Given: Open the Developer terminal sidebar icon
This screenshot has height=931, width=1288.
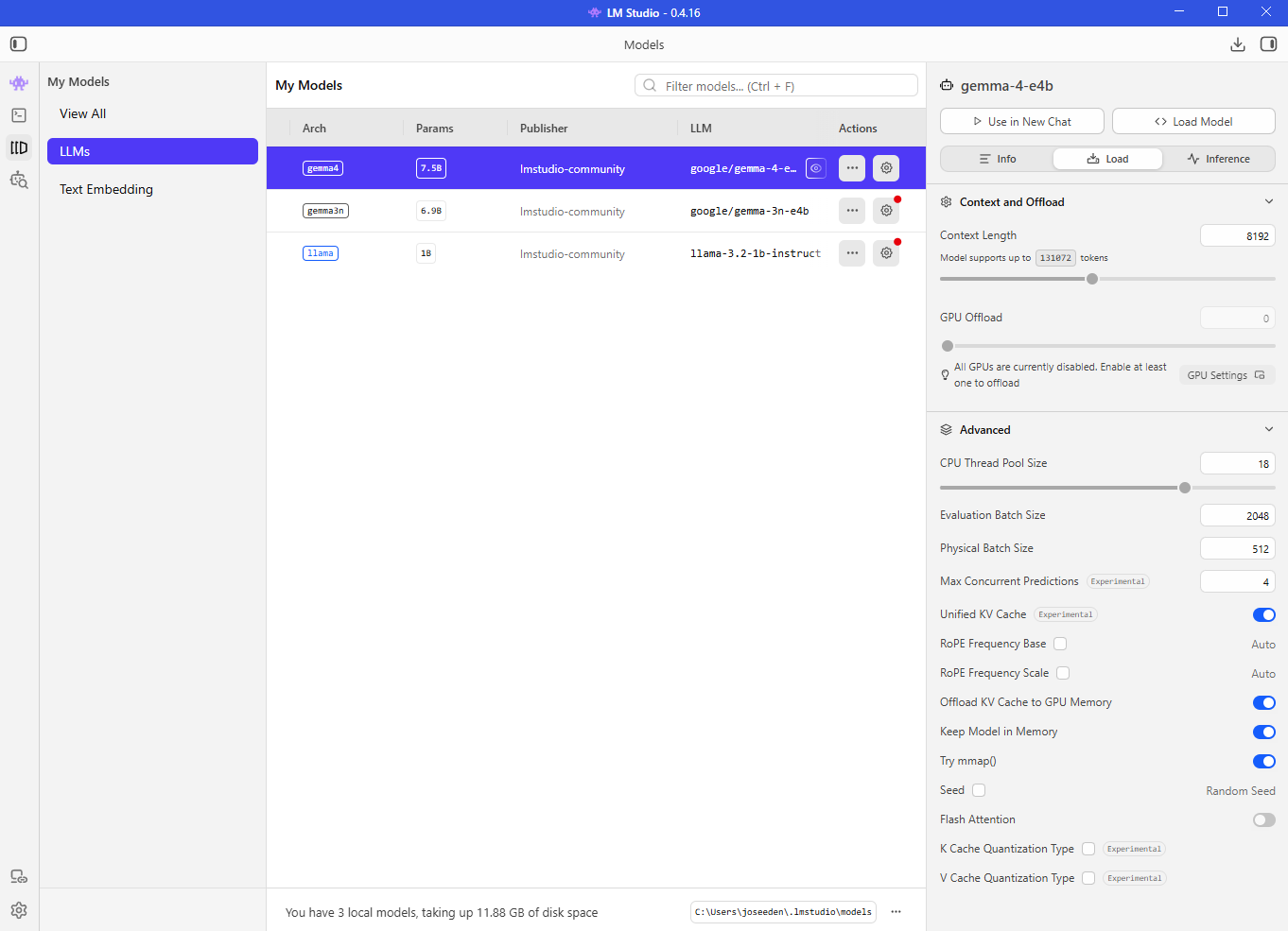Looking at the screenshot, I should pos(19,115).
